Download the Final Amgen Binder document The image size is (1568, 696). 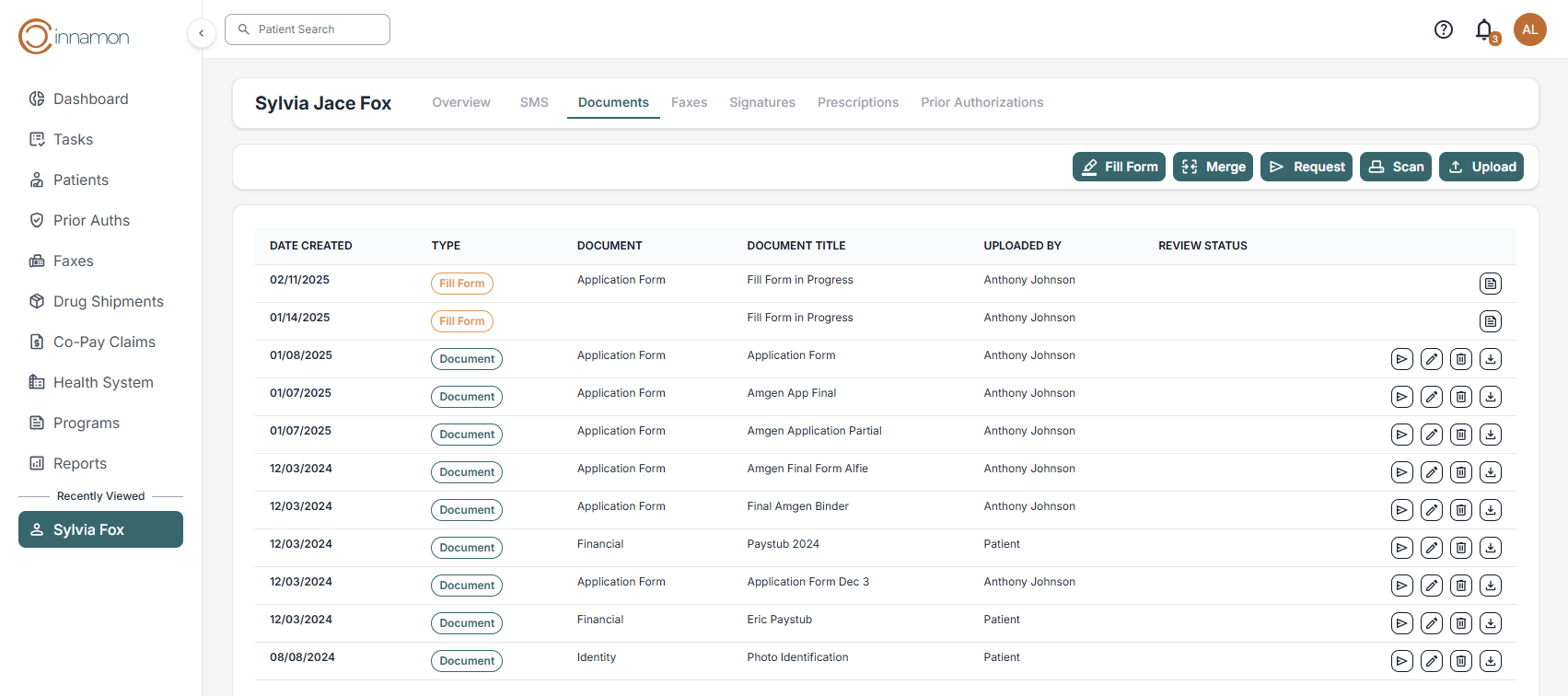[1490, 510]
